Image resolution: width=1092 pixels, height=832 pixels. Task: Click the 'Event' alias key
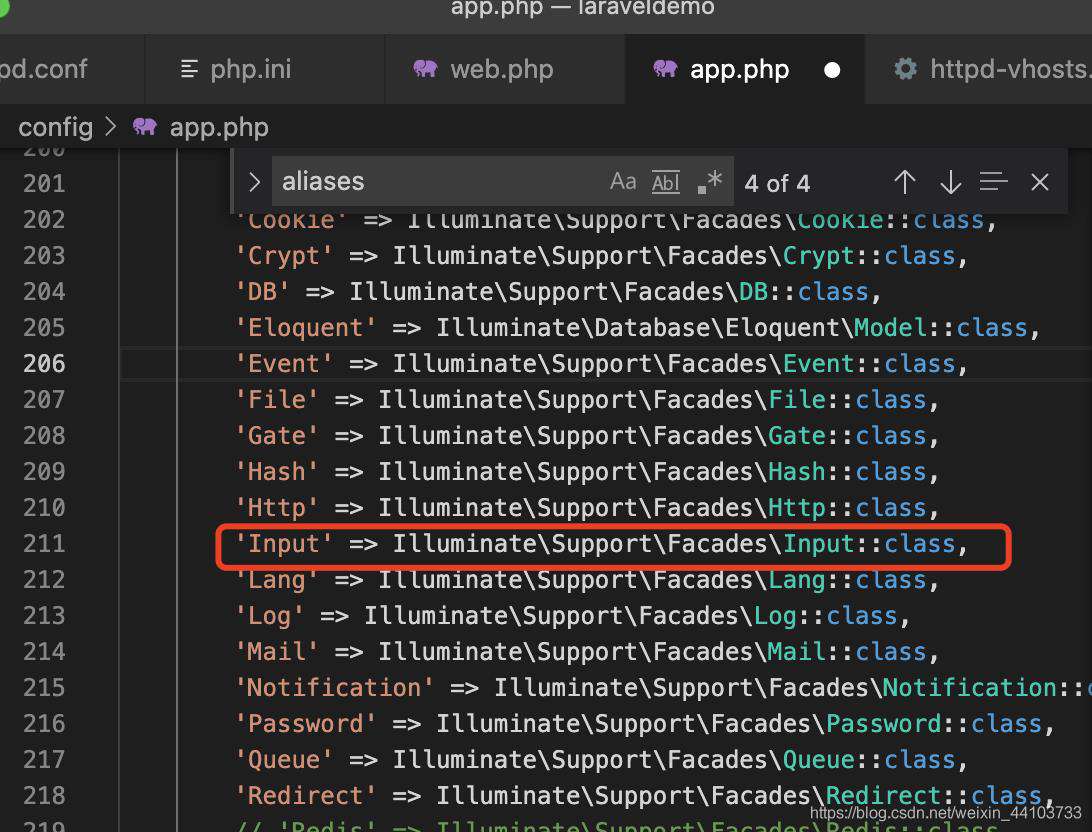click(284, 364)
